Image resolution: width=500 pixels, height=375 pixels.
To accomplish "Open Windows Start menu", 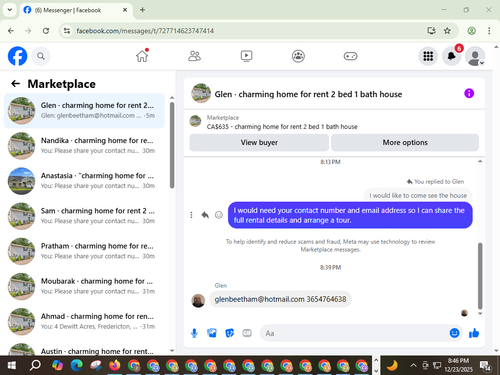I will coord(11,365).
